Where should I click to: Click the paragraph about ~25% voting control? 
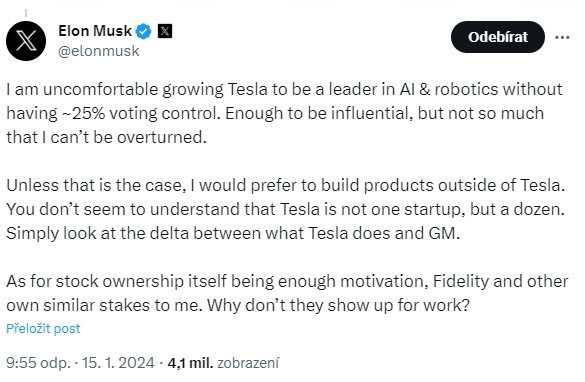click(284, 113)
